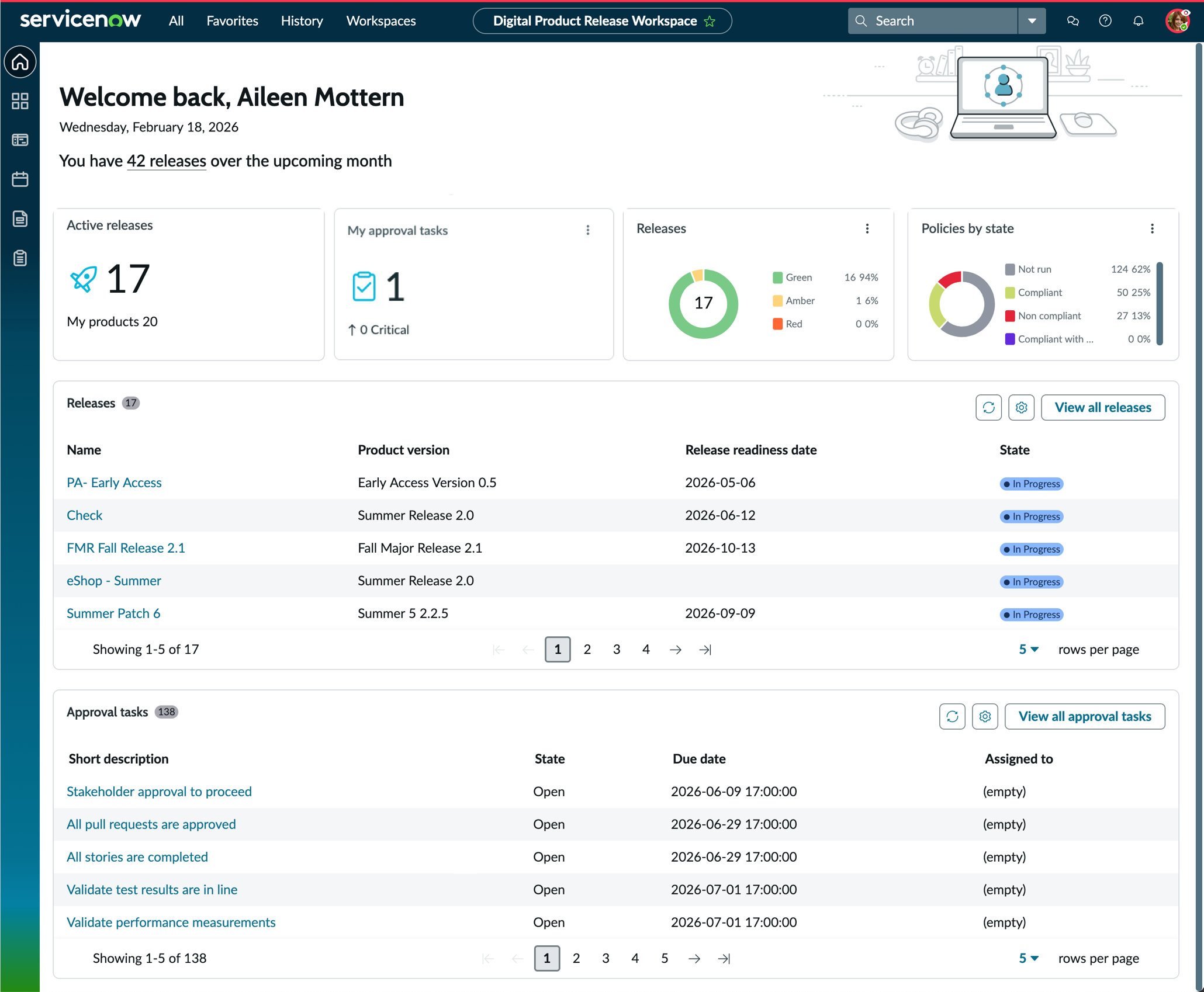Open the dashboard grid sidebar icon
Image resolution: width=1204 pixels, height=992 pixels.
20,101
